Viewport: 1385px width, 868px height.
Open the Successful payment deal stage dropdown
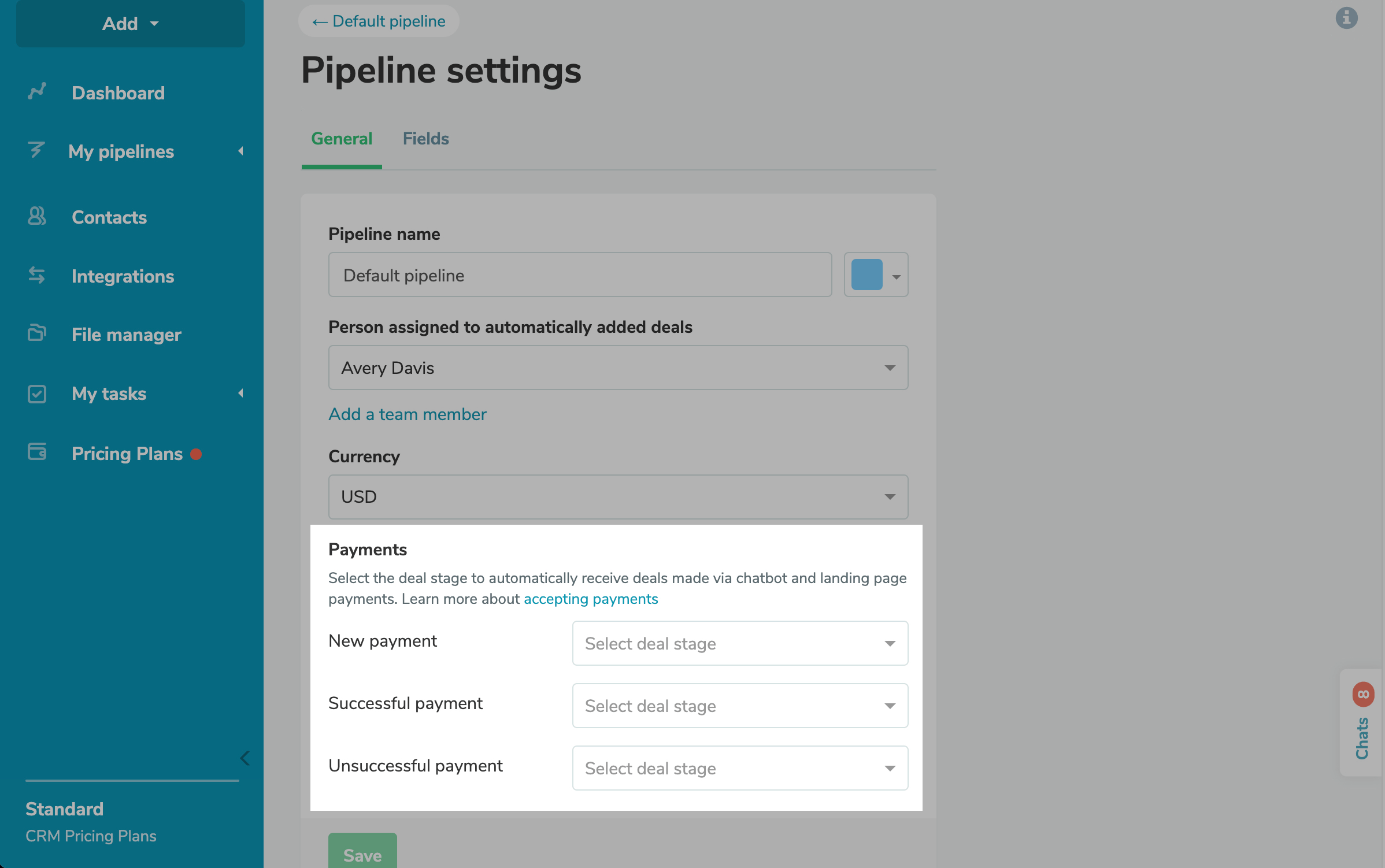pyautogui.click(x=739, y=706)
